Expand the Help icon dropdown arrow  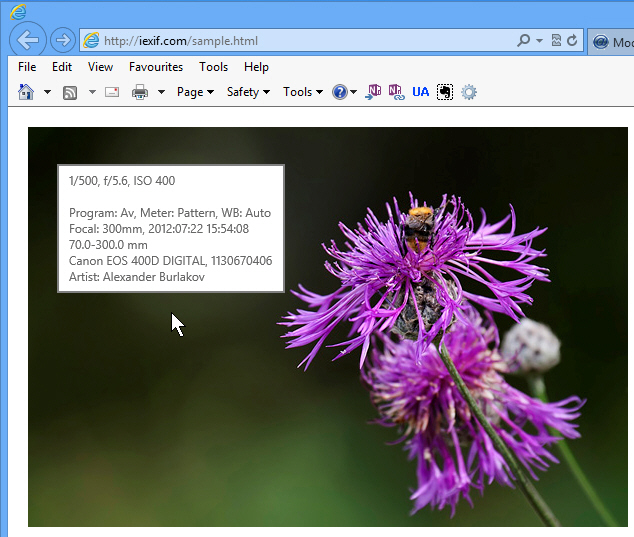(353, 92)
